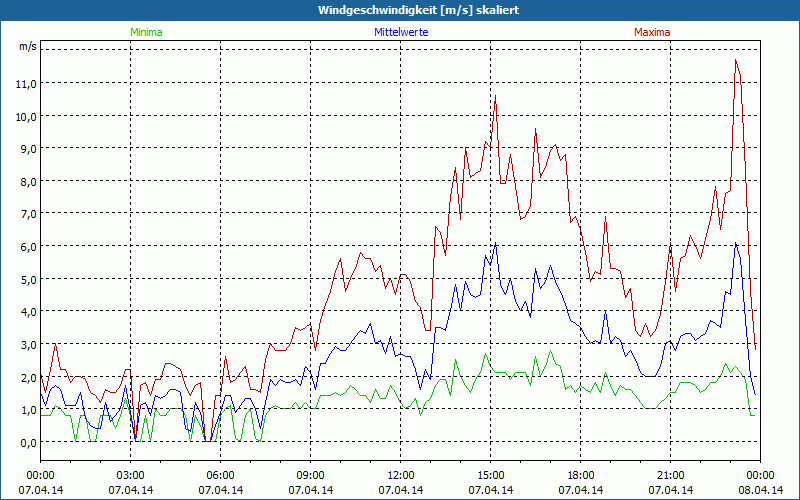
Task: Click the '4,0' y-axis value
Action: [x=28, y=312]
